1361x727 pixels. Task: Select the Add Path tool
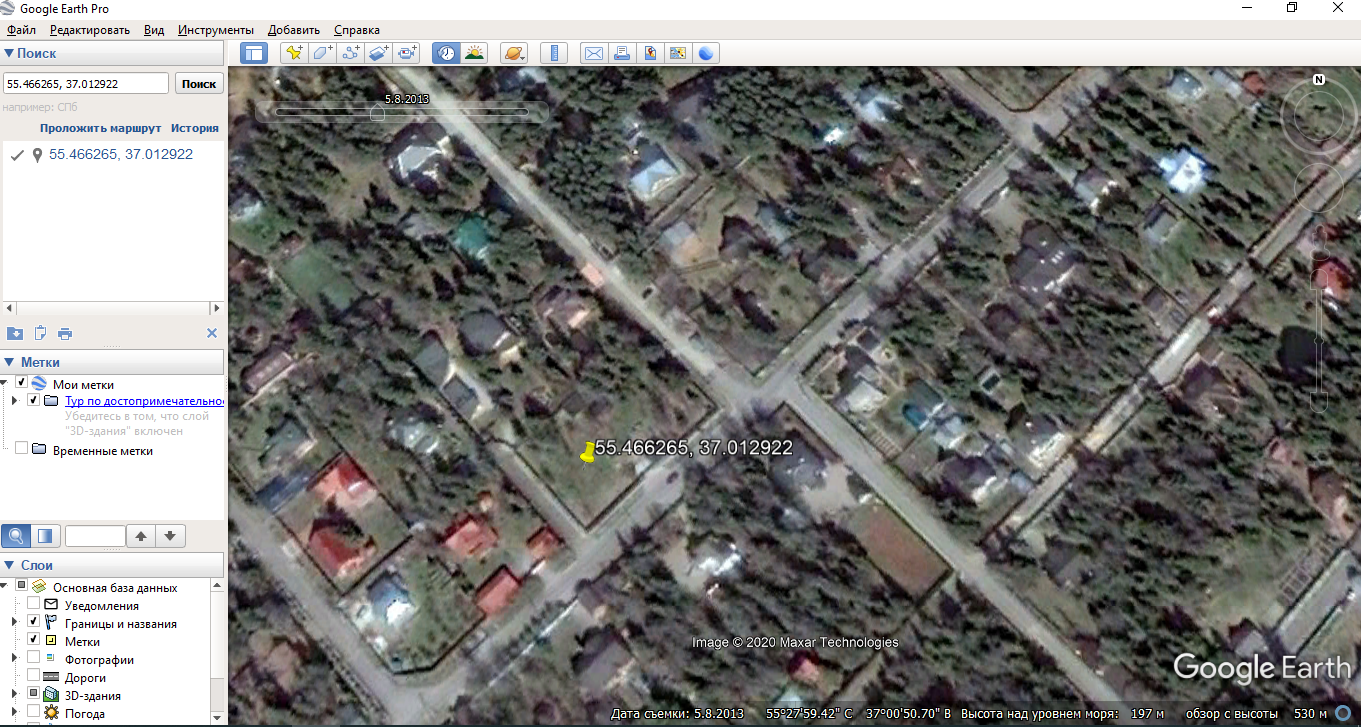[350, 53]
